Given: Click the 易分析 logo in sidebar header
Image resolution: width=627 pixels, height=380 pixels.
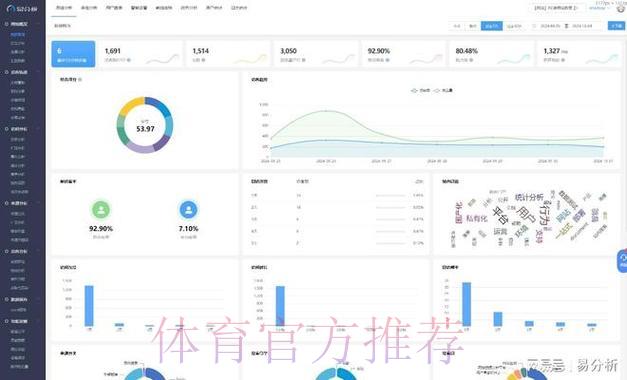Looking at the screenshot, I should click(22, 8).
